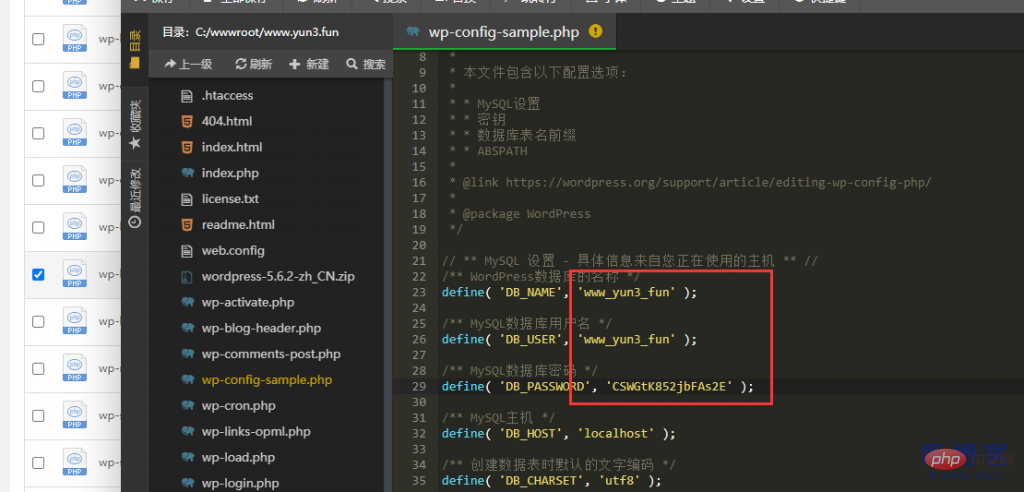The image size is (1024, 492).
Task: Click the 'MySQL数据库用户名' comment line
Action: (526, 323)
